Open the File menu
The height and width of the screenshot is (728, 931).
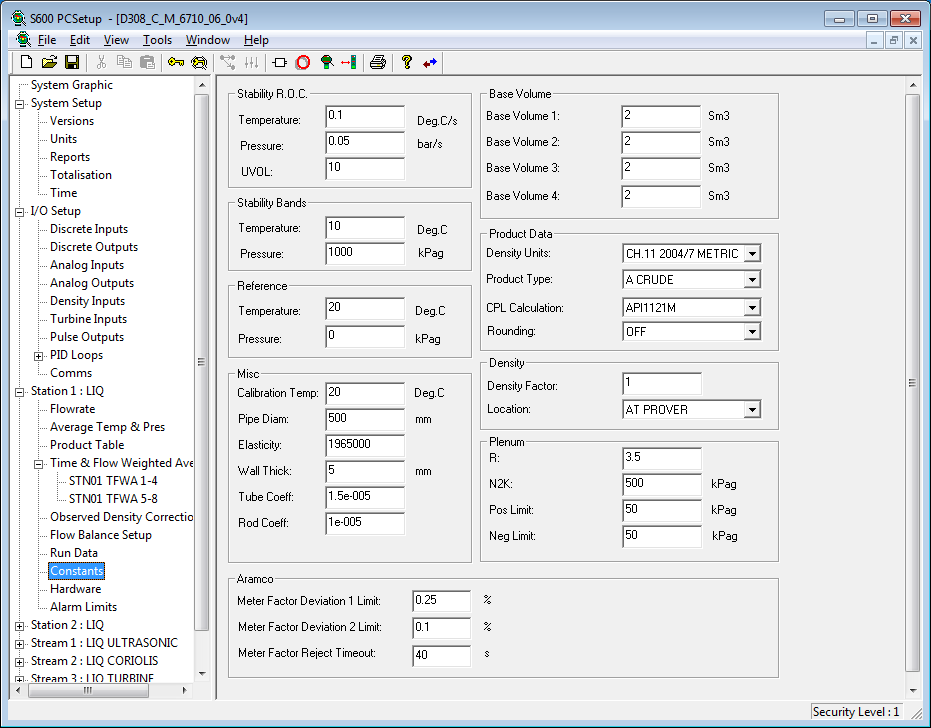[x=47, y=40]
